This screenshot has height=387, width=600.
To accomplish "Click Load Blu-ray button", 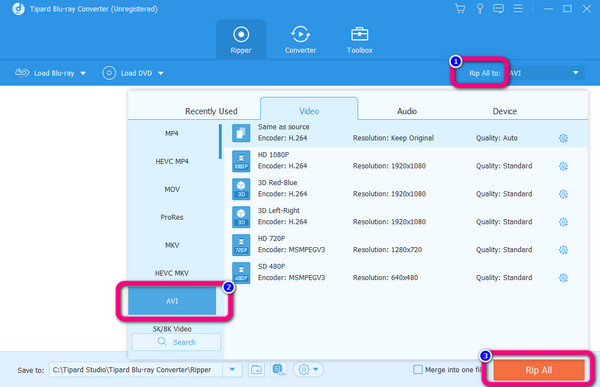I will tap(45, 73).
